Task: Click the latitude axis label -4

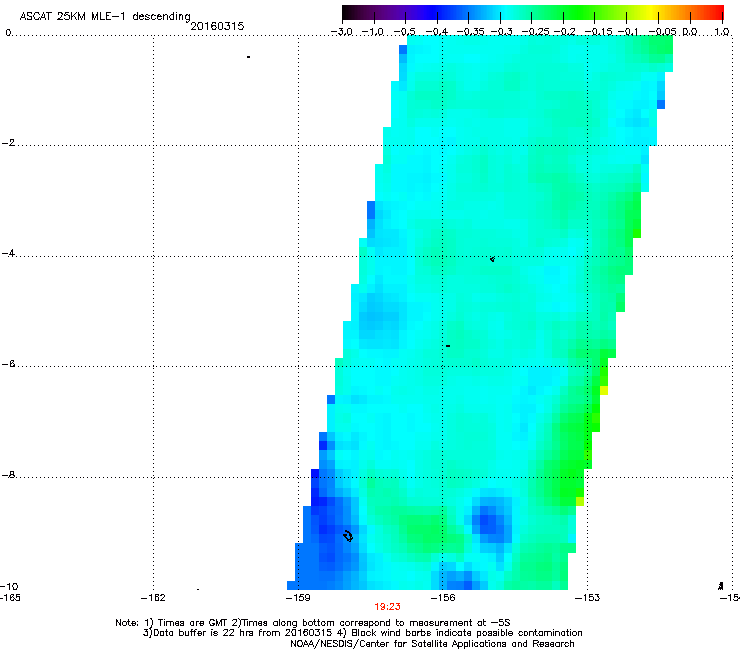Action: pos(8,253)
